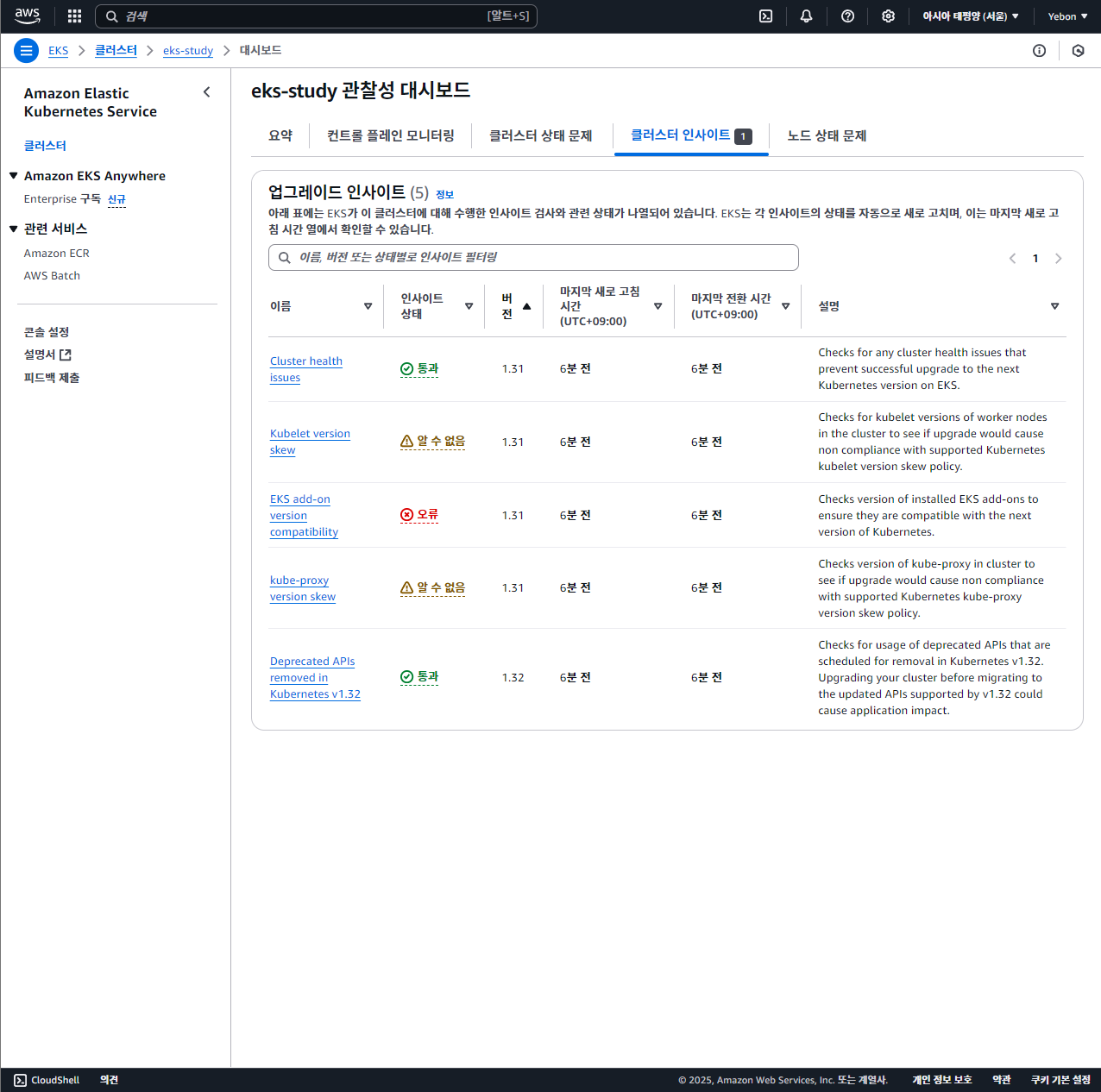Switch to 클러스터 상태 문제 tab
The width and height of the screenshot is (1101, 1092).
541,135
